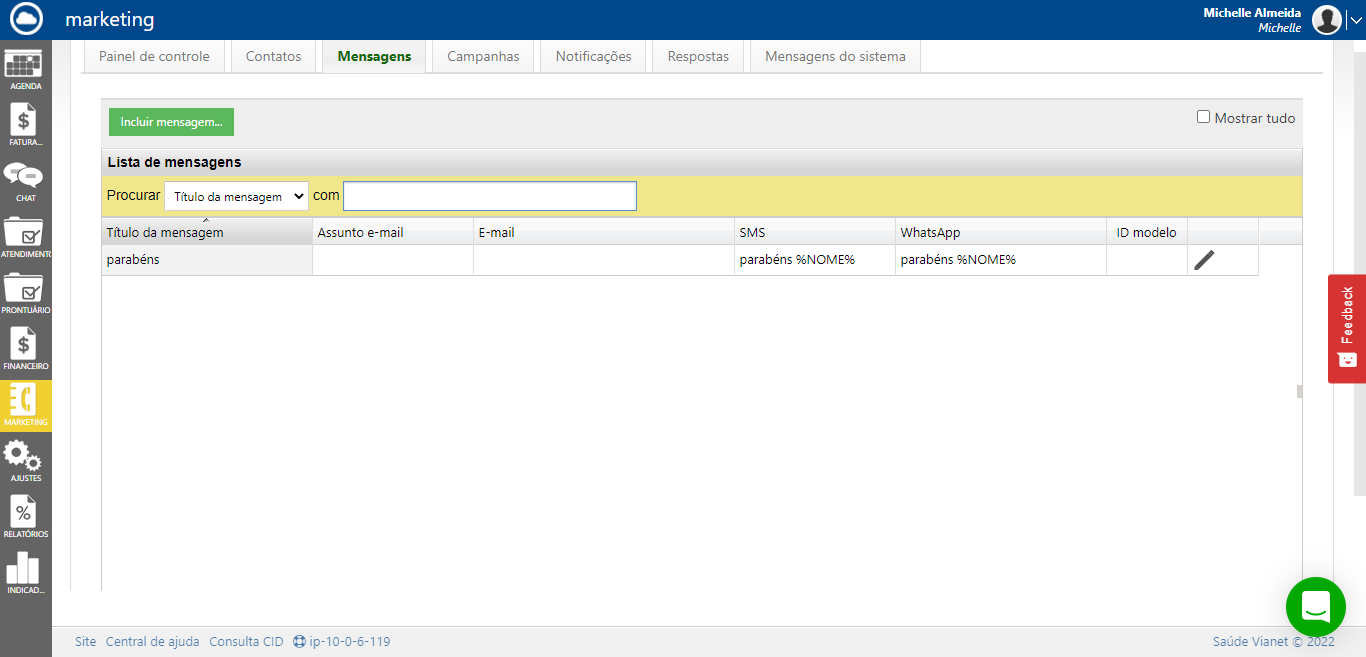
Task: Open the green chat support bubble
Action: point(1316,607)
